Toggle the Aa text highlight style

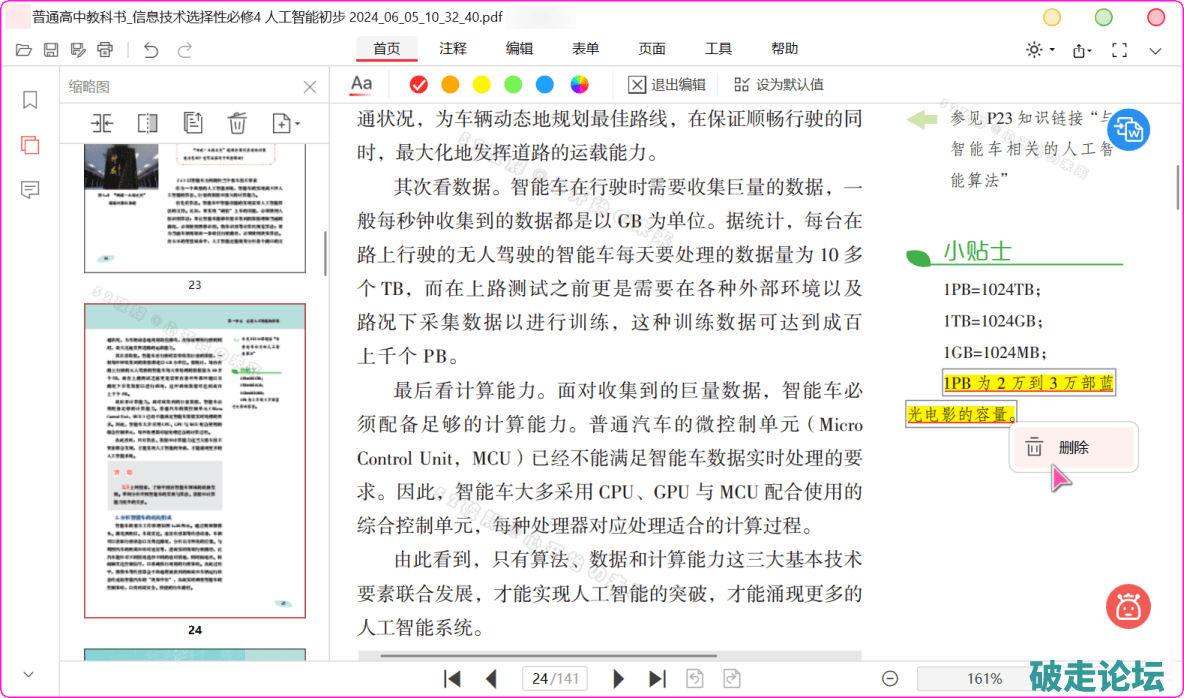click(361, 84)
